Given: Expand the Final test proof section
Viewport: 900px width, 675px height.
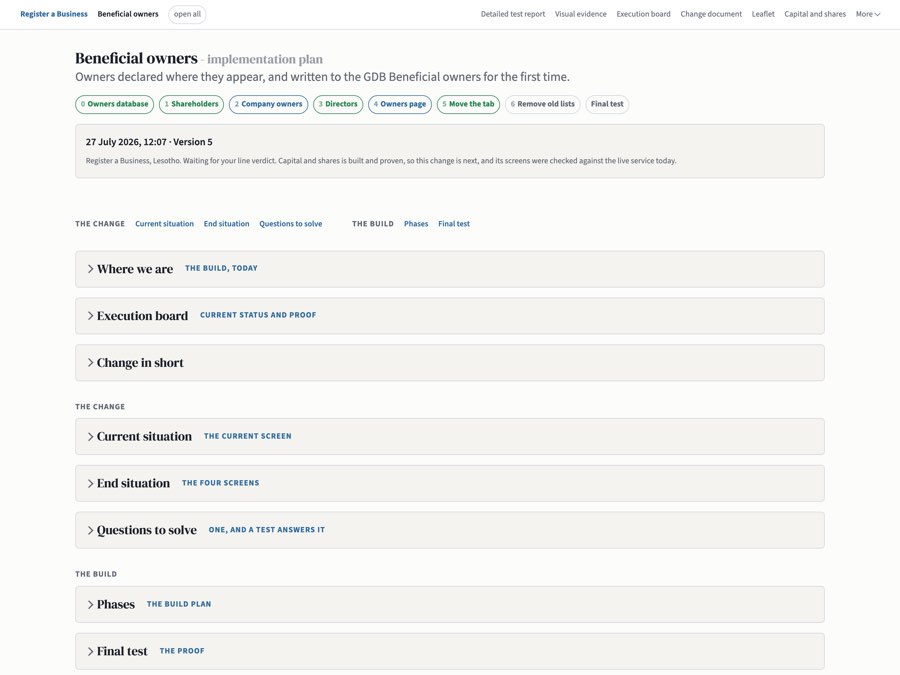Looking at the screenshot, I should click(x=449, y=651).
